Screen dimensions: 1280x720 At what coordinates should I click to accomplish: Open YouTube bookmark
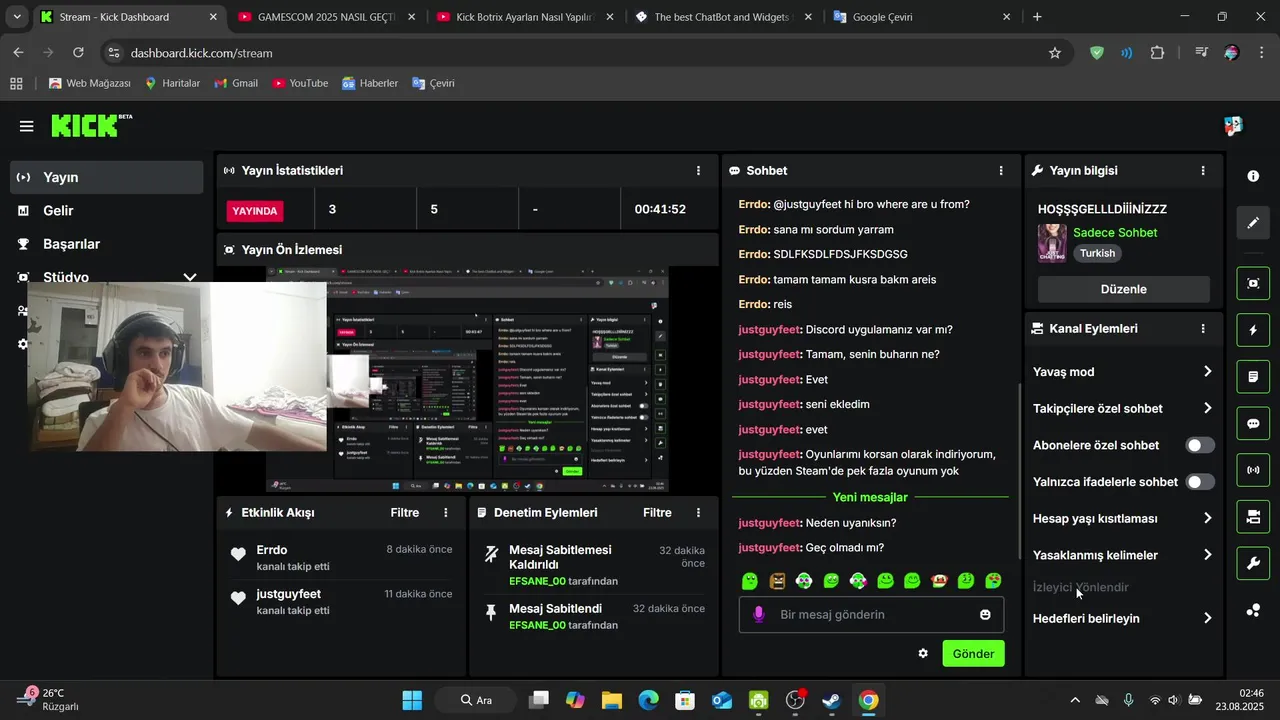pos(300,84)
